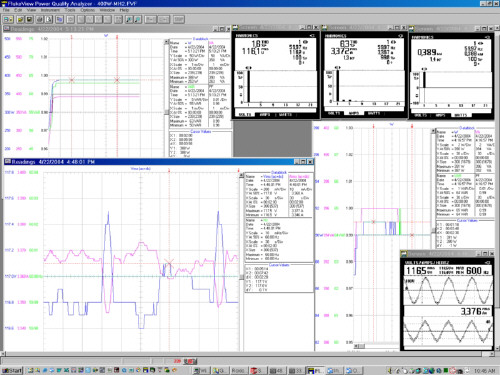Click the system tray clock showing 10:46 AM
This screenshot has height=375, width=500.
coord(484,371)
